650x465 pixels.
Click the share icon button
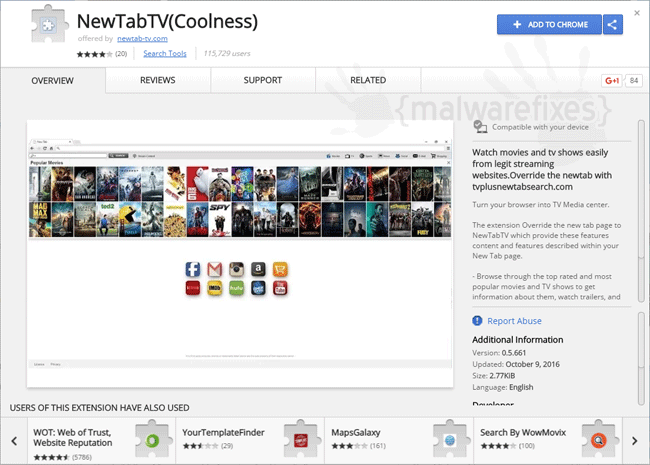pos(613,24)
